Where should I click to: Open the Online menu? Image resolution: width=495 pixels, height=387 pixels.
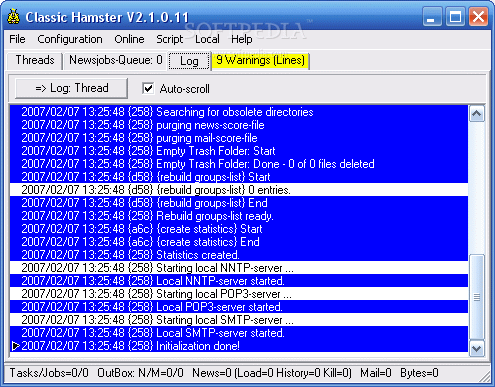point(129,39)
